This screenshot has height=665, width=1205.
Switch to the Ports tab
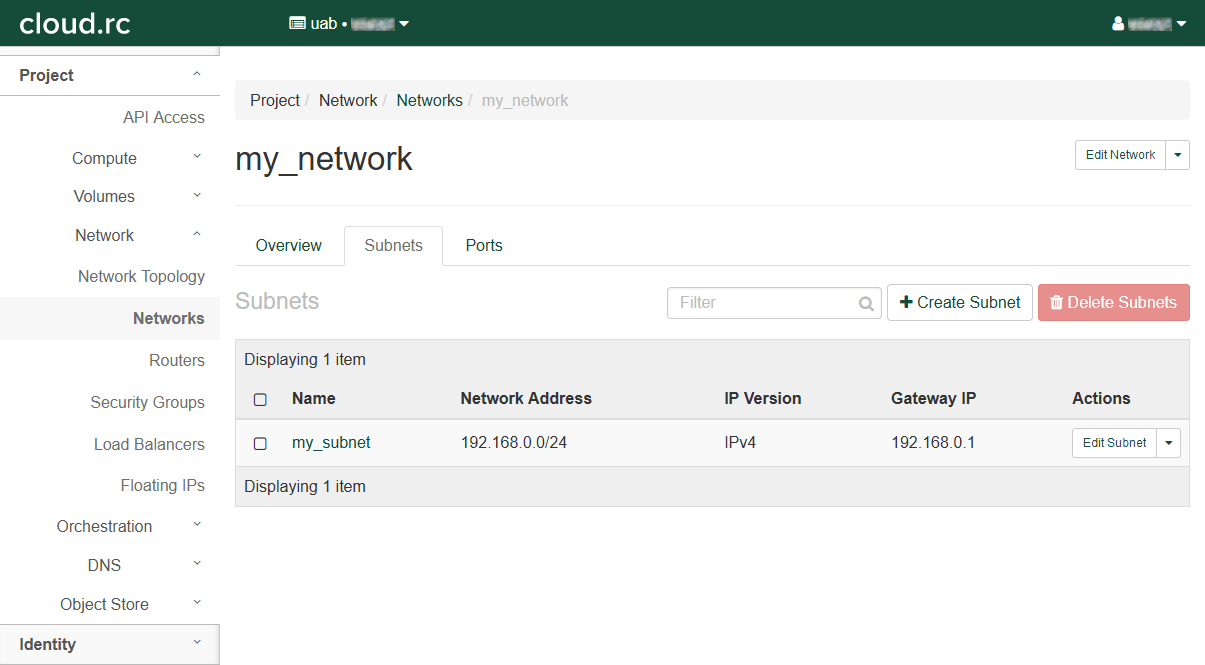point(484,245)
